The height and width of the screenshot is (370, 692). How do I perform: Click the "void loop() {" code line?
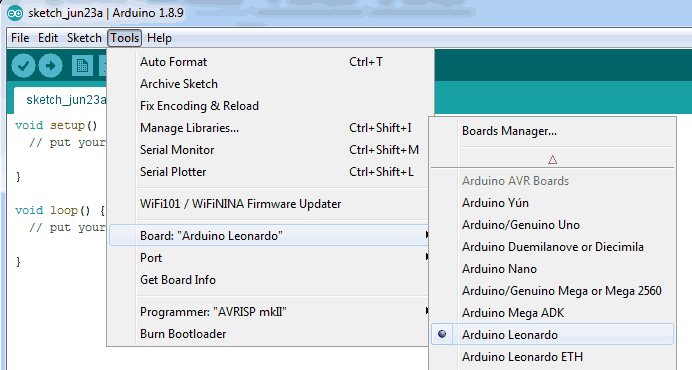tap(60, 210)
